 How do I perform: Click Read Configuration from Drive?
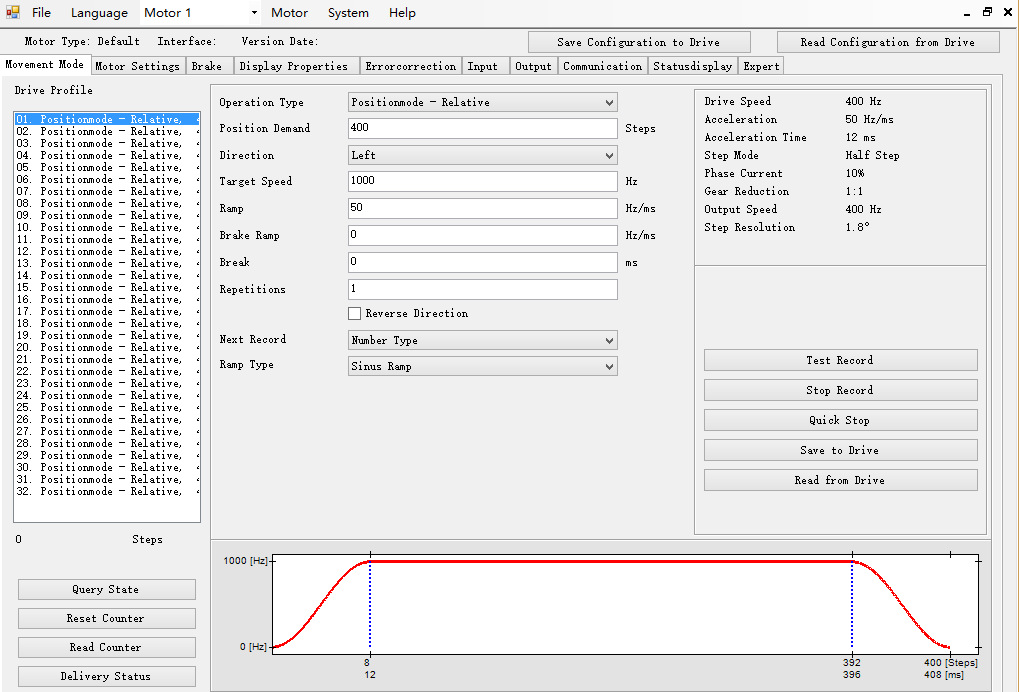coord(888,42)
